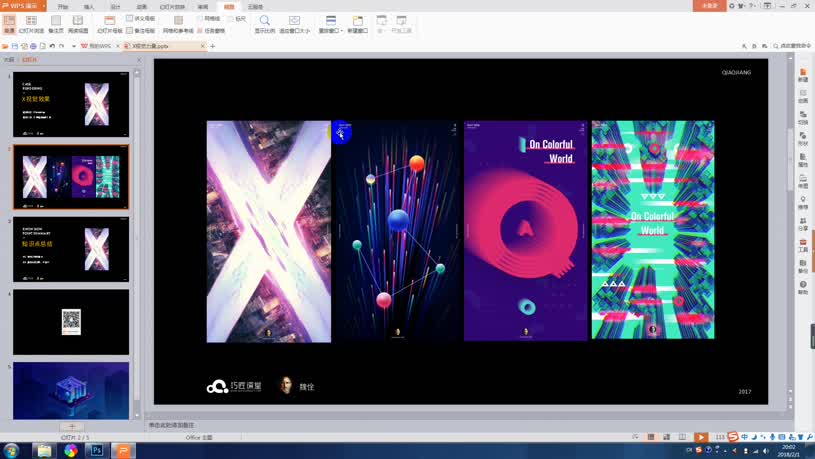
Task: Open the Animation ribbon tab
Action: coord(141,7)
